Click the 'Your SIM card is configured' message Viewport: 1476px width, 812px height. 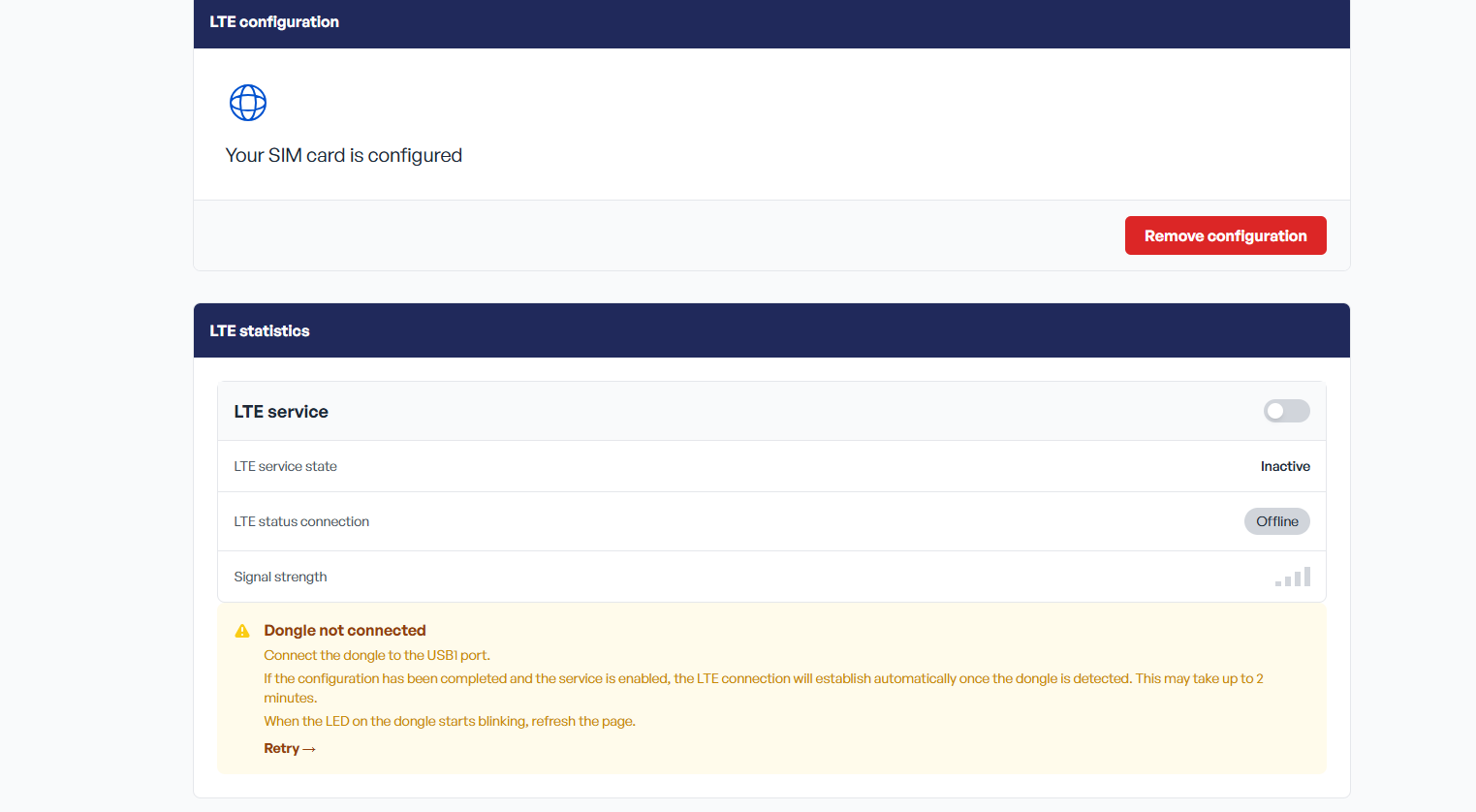point(344,156)
